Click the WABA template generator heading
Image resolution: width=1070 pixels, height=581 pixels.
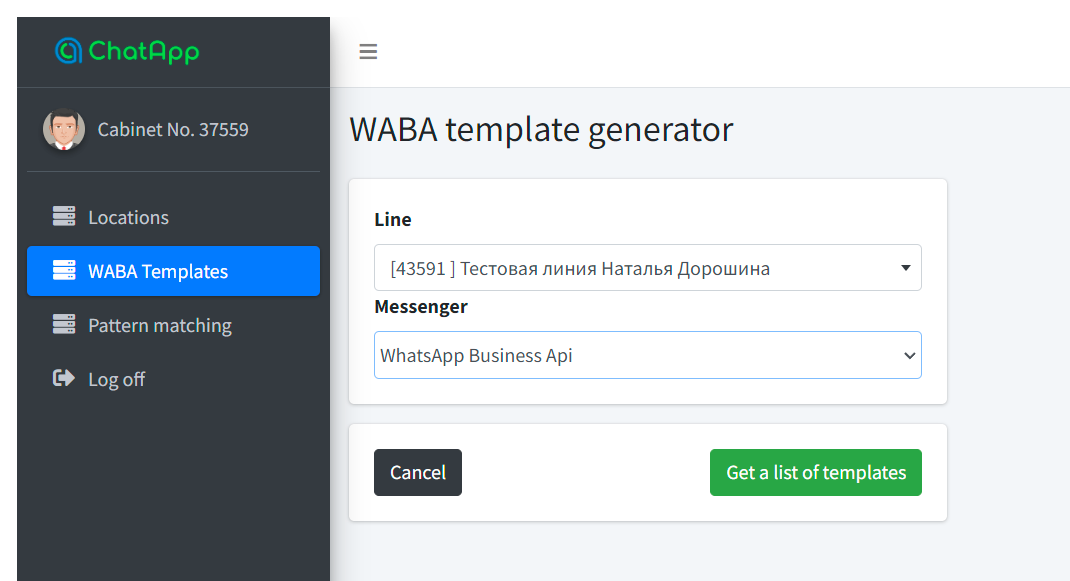pos(541,129)
